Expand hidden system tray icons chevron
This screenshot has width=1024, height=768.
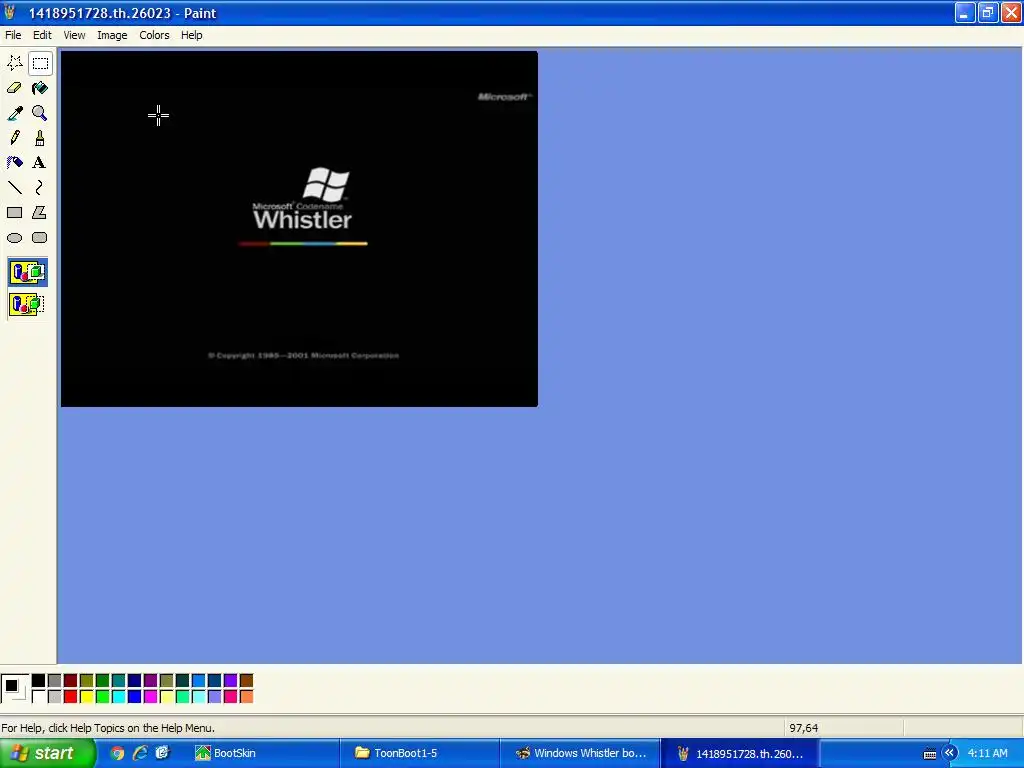point(950,754)
